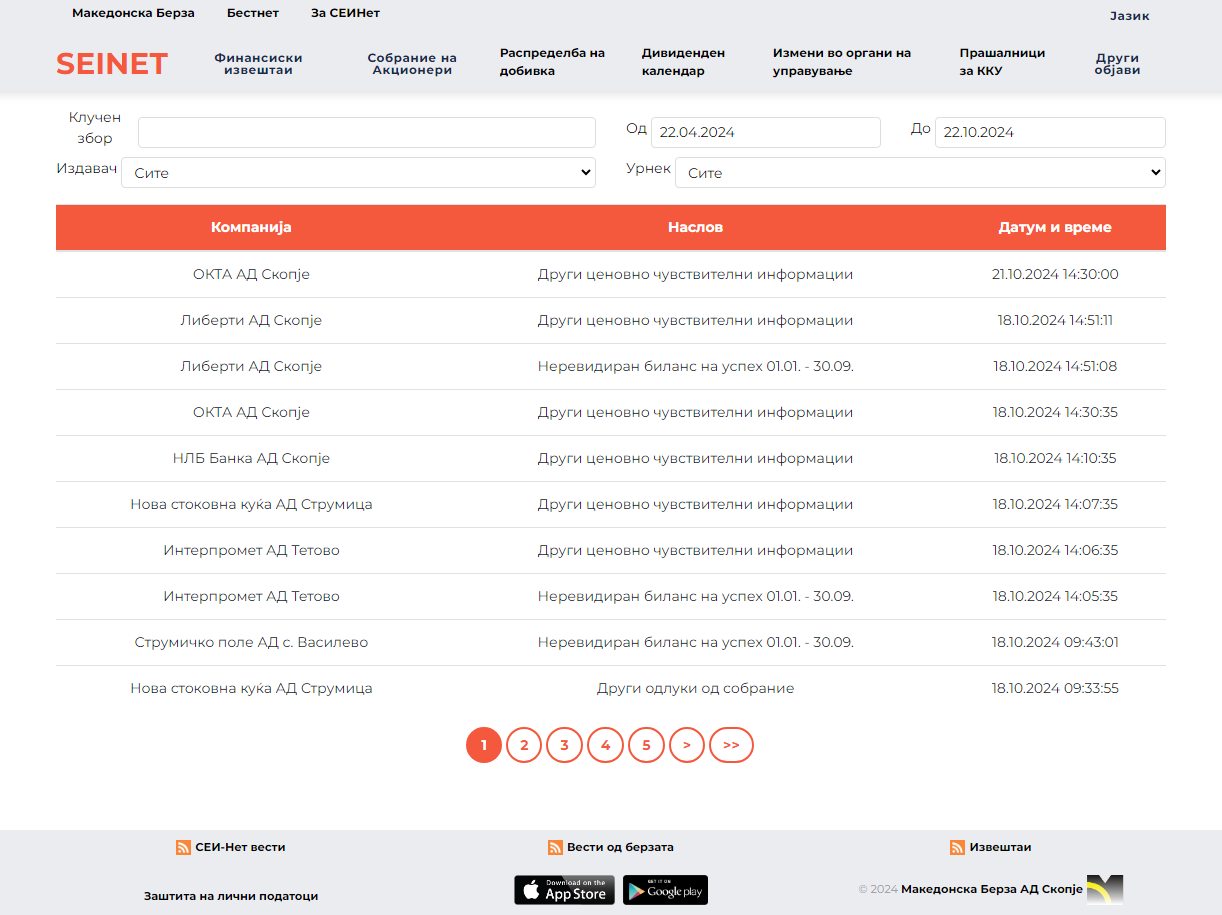
Task: Click the RSS icon beside Извештаи
Action: point(957,847)
